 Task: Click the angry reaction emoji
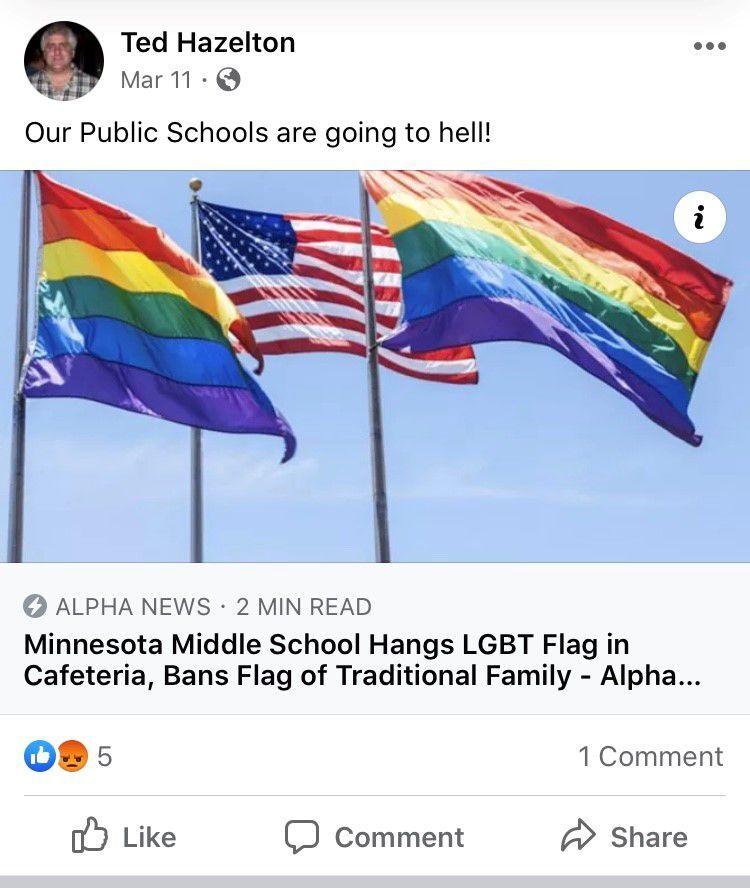[x=73, y=756]
